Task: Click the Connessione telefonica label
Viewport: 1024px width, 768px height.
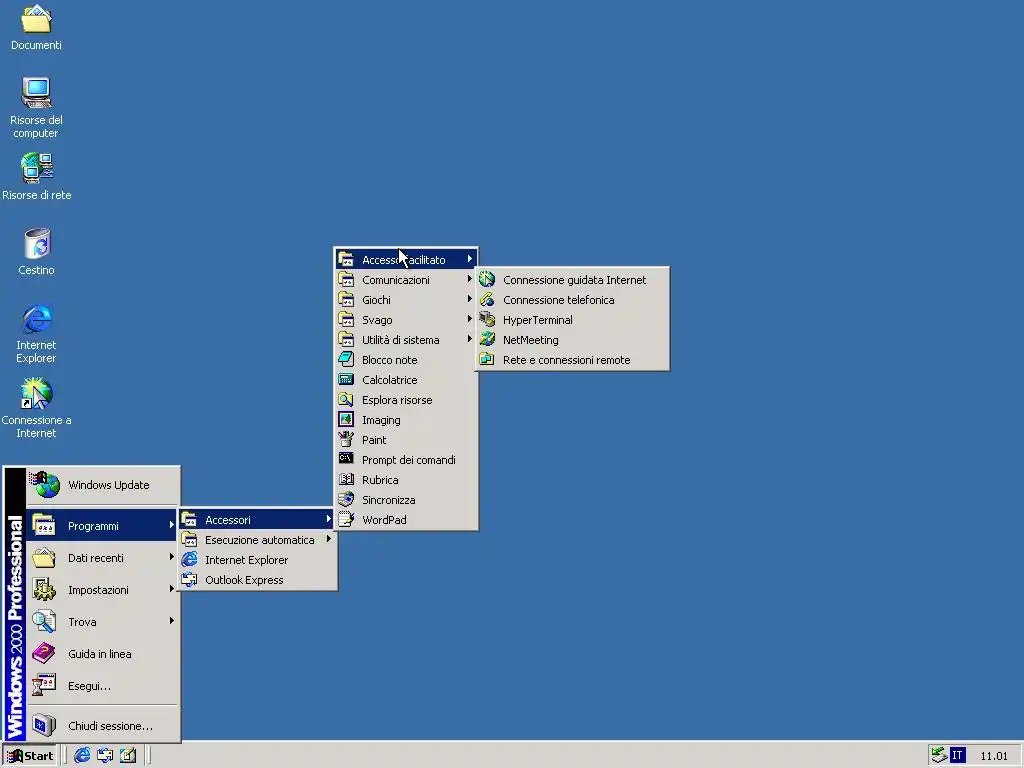Action: 558,300
